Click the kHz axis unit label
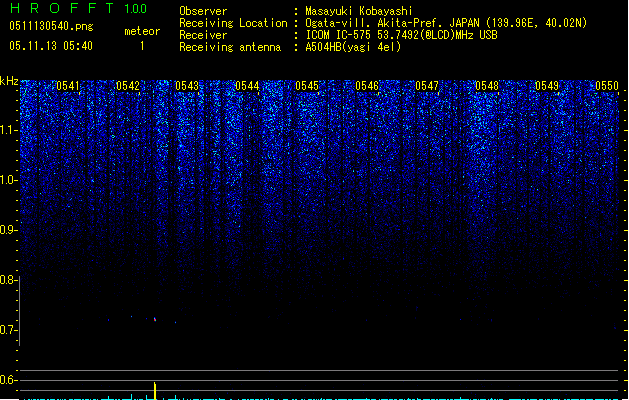 [9, 81]
